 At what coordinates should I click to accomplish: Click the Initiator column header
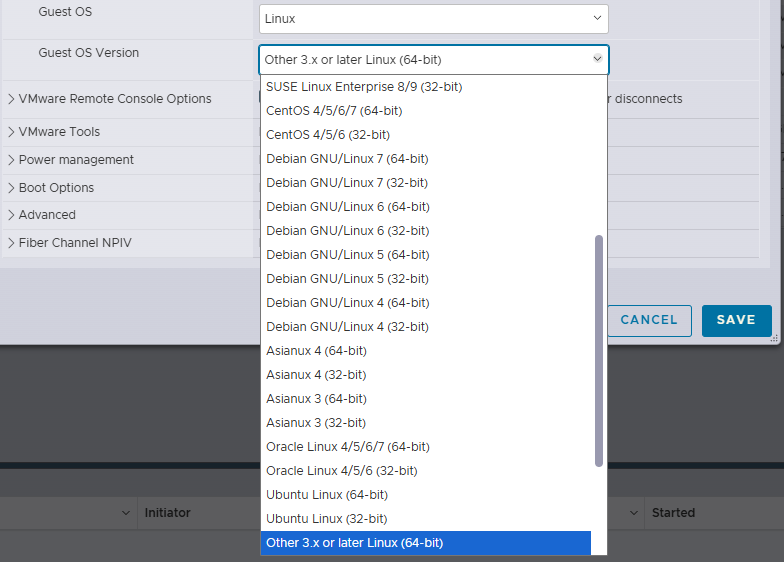[168, 513]
